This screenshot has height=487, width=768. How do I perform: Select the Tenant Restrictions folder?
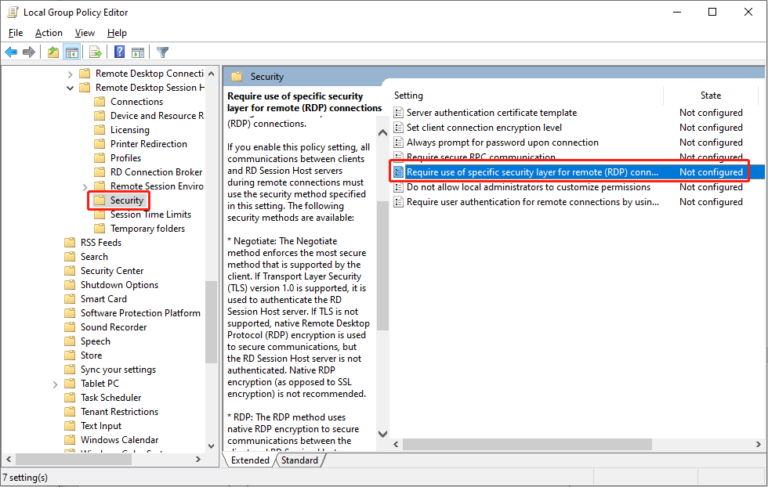(120, 412)
